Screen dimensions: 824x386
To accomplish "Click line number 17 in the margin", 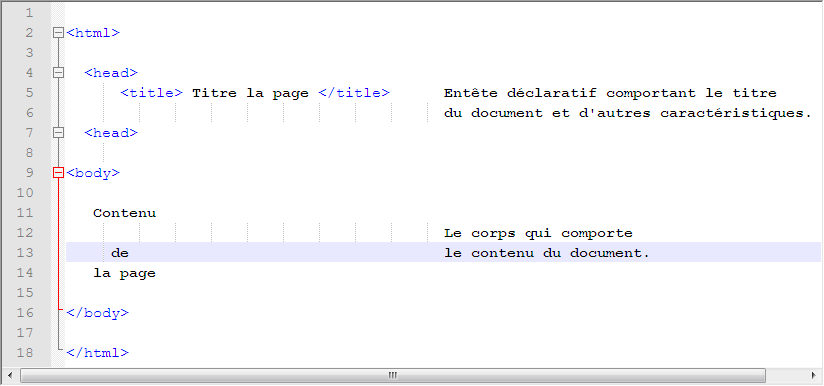I will (x=25, y=333).
